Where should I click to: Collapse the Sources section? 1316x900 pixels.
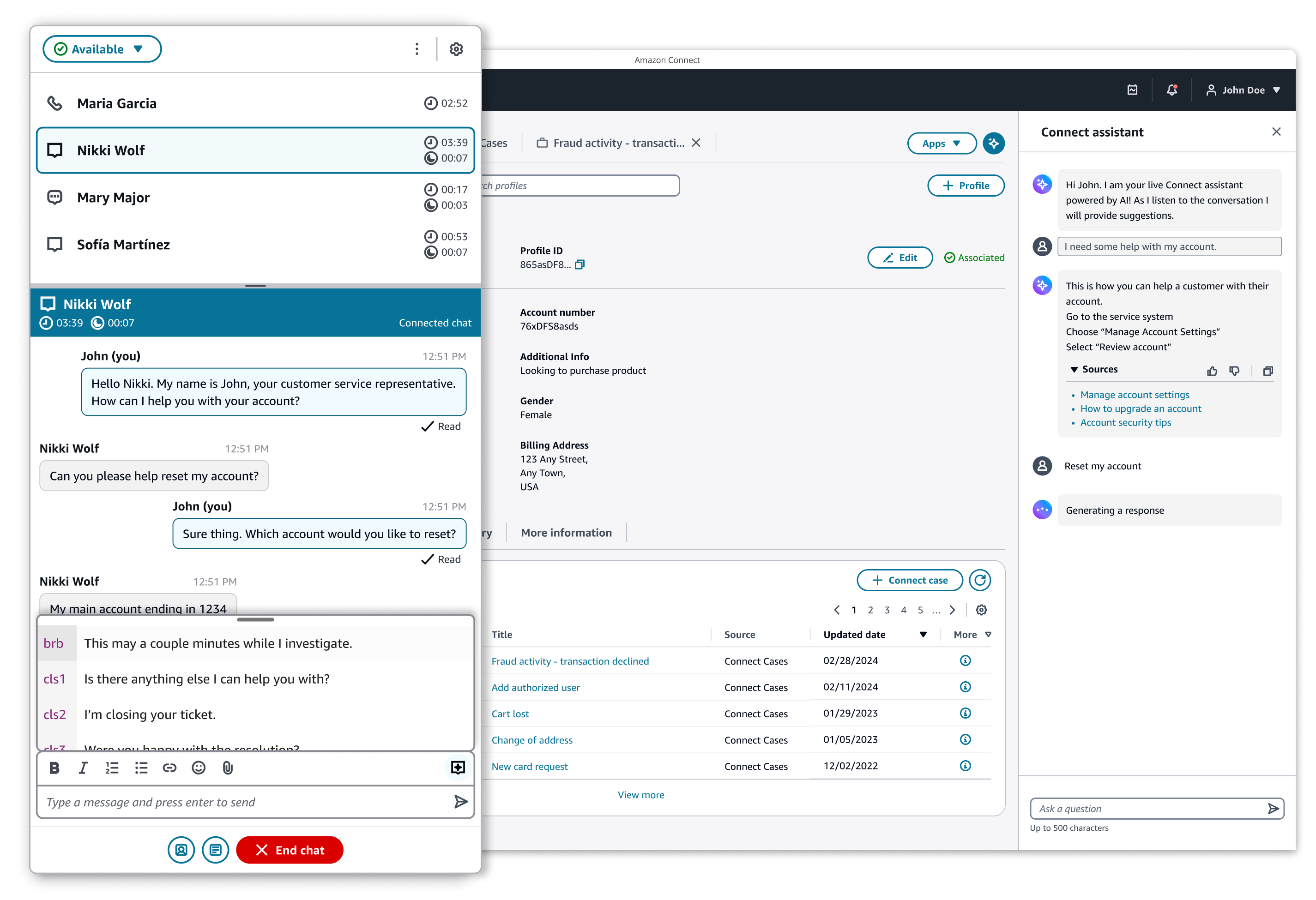pos(1074,369)
